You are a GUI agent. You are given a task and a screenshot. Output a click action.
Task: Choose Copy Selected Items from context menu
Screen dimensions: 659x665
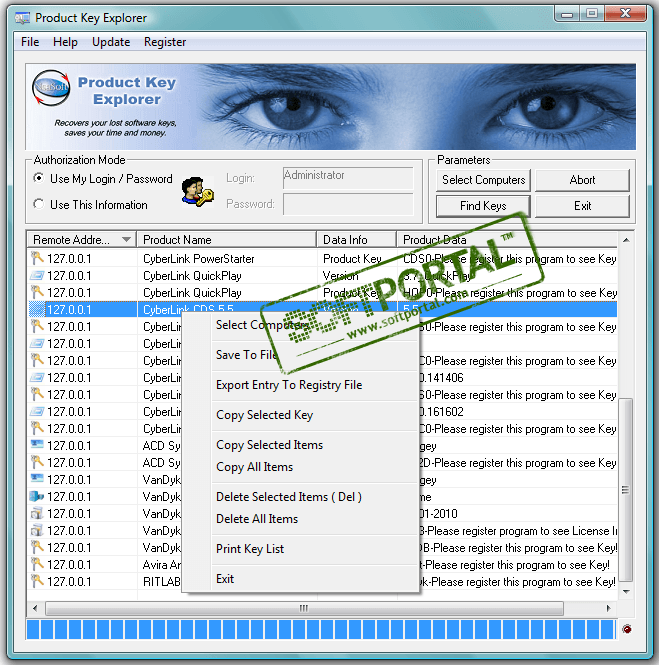tap(300, 444)
